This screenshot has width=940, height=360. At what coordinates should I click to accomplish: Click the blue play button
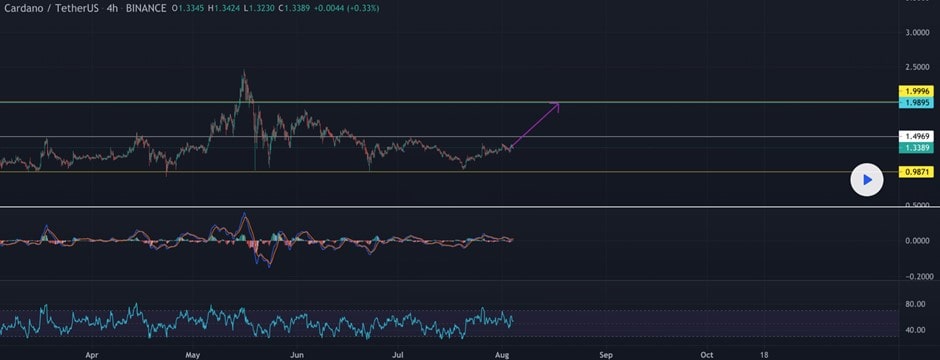click(866, 180)
